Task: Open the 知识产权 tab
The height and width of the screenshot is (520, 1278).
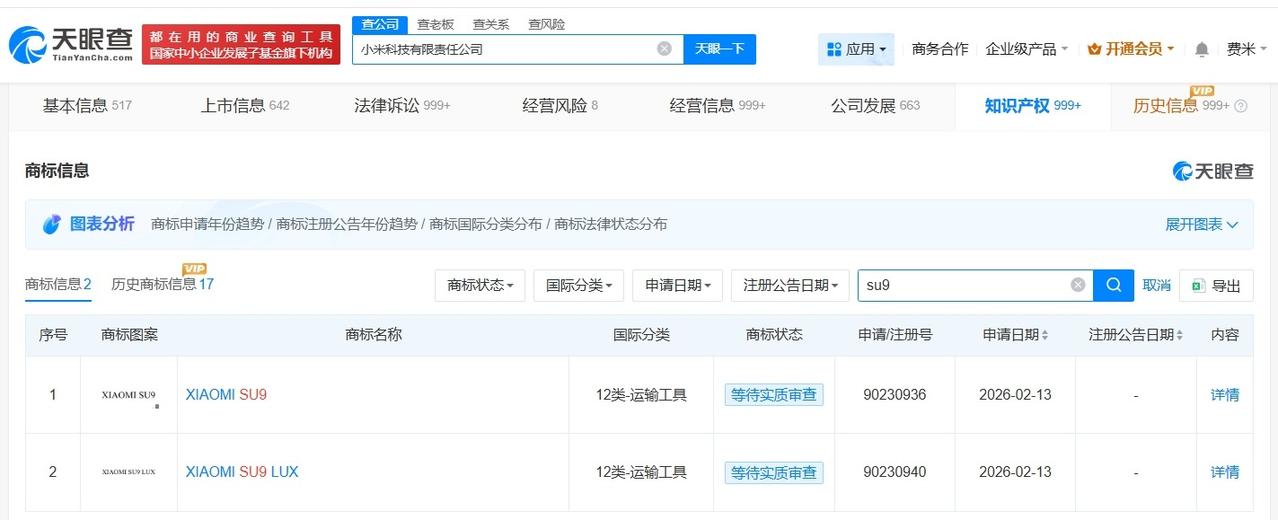Action: (1033, 105)
